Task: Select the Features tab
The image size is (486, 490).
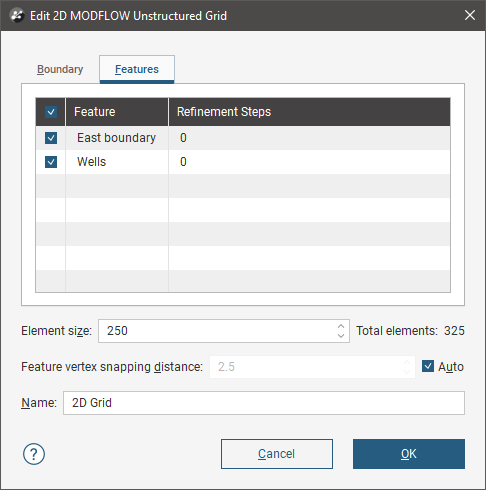Action: point(137,69)
